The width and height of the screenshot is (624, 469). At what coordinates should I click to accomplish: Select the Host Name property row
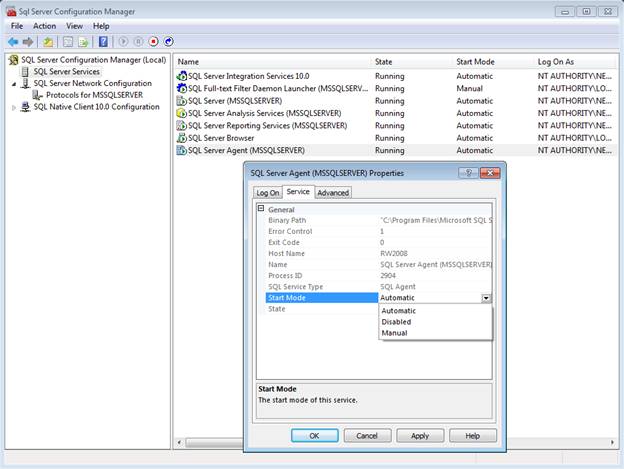(378, 253)
